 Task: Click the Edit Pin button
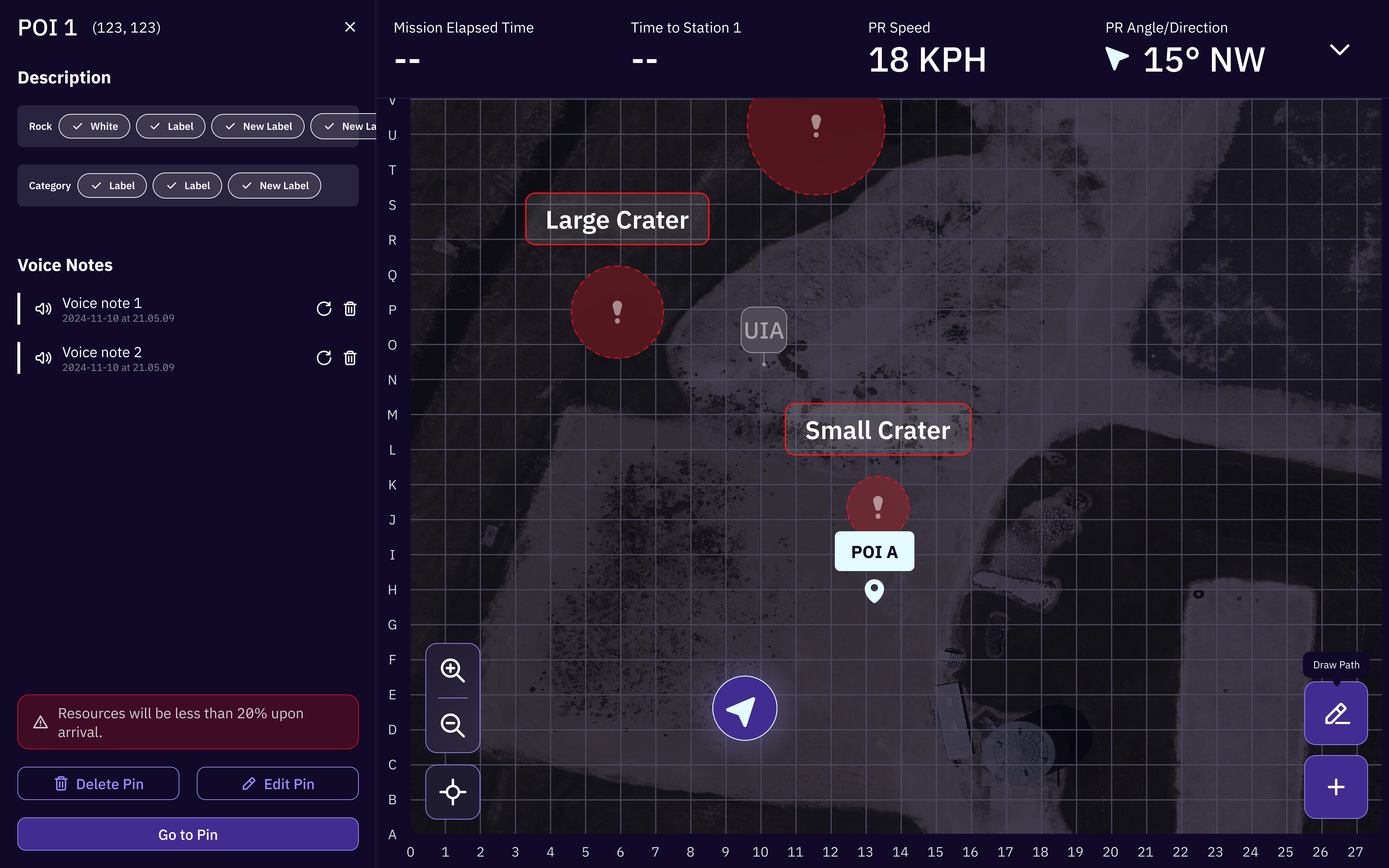point(278,784)
